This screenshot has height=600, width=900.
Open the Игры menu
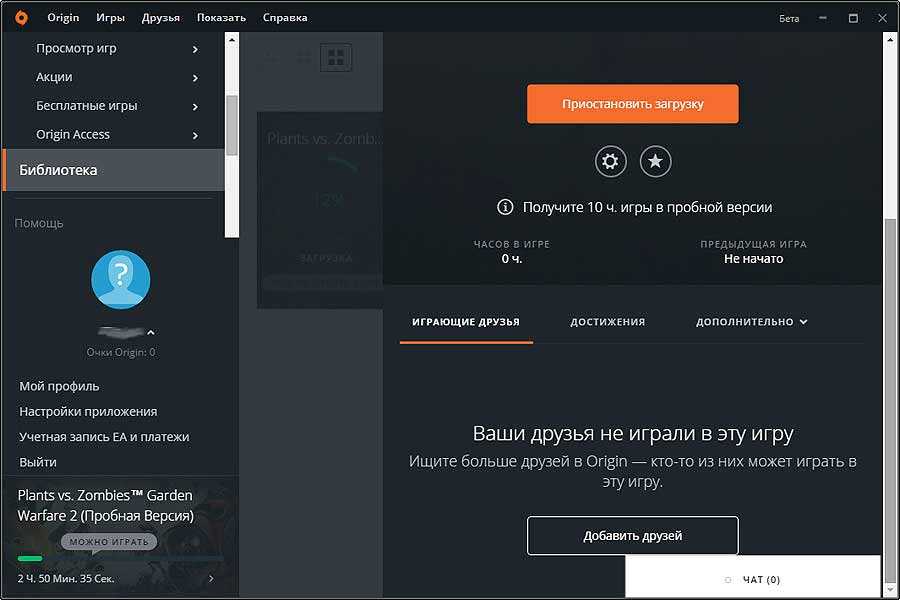tap(110, 18)
